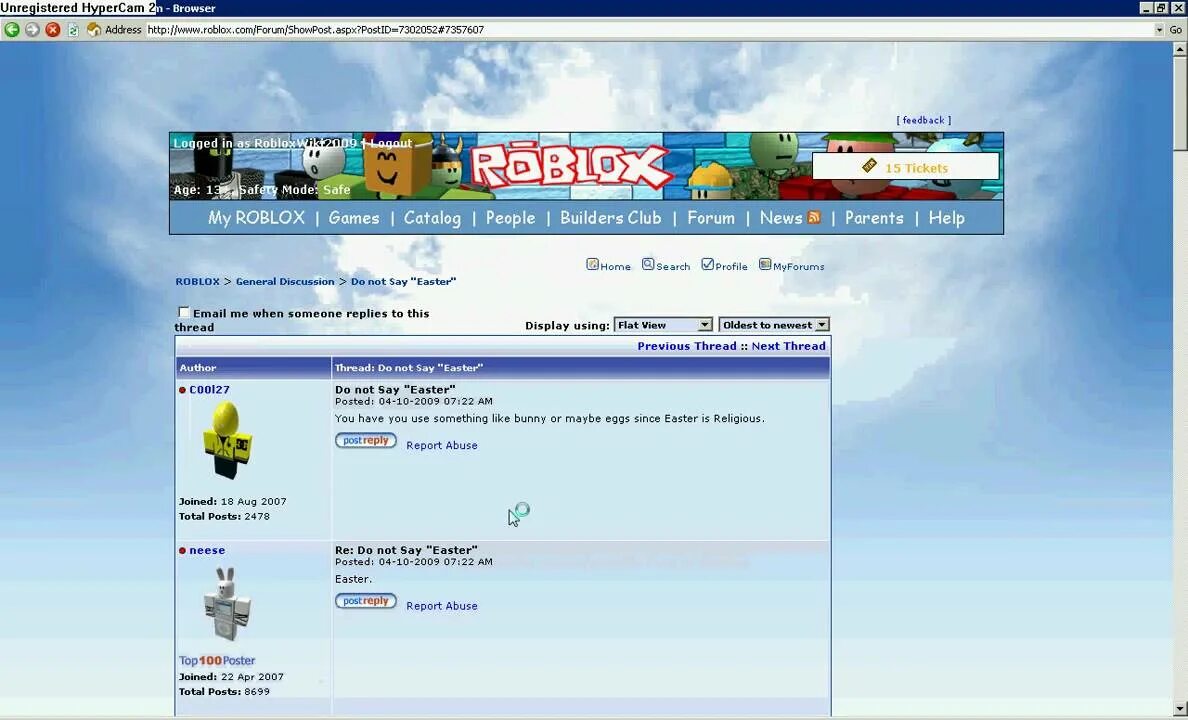Click C00l27's red offline status dot
Viewport: 1188px width, 720px height.
click(183, 390)
